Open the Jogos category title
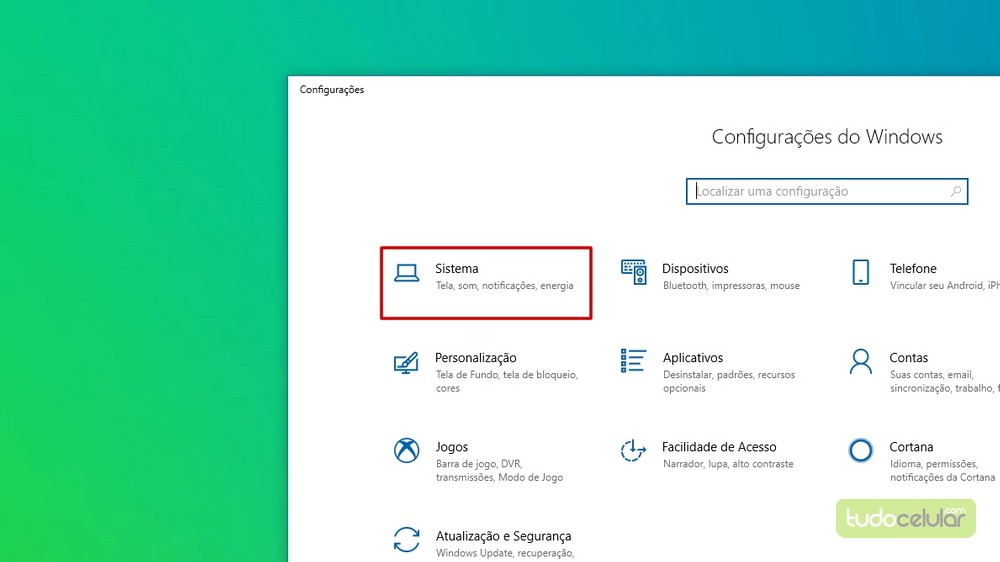This screenshot has height=562, width=1000. (x=452, y=447)
